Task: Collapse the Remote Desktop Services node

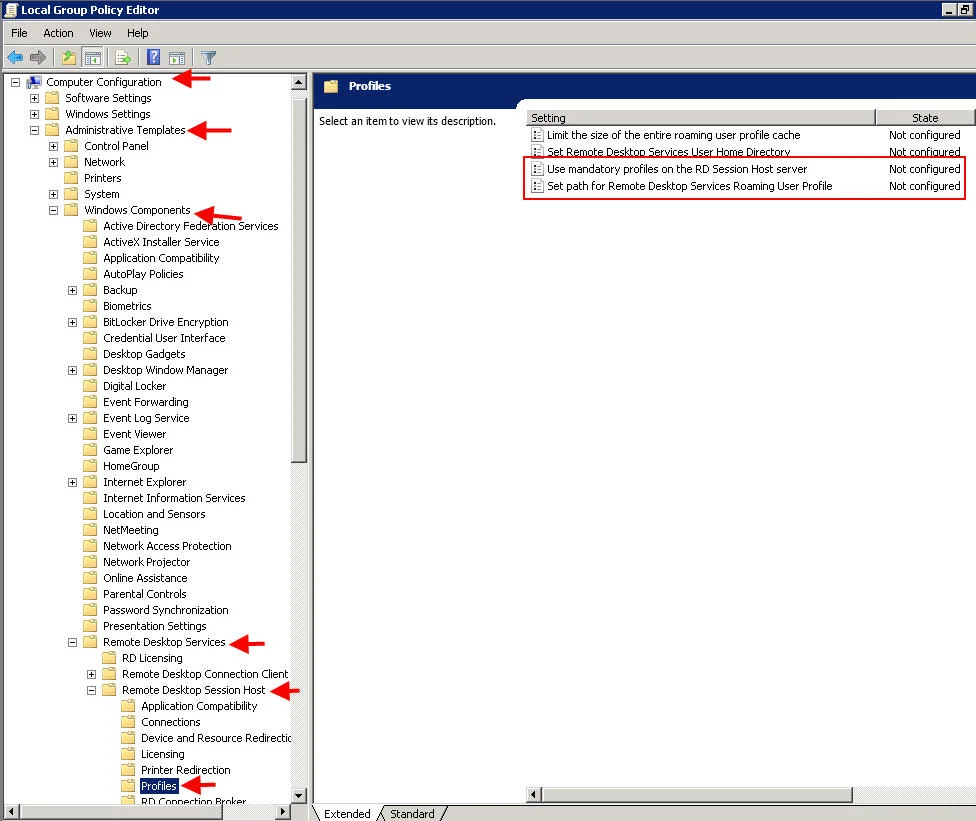Action: (72, 642)
